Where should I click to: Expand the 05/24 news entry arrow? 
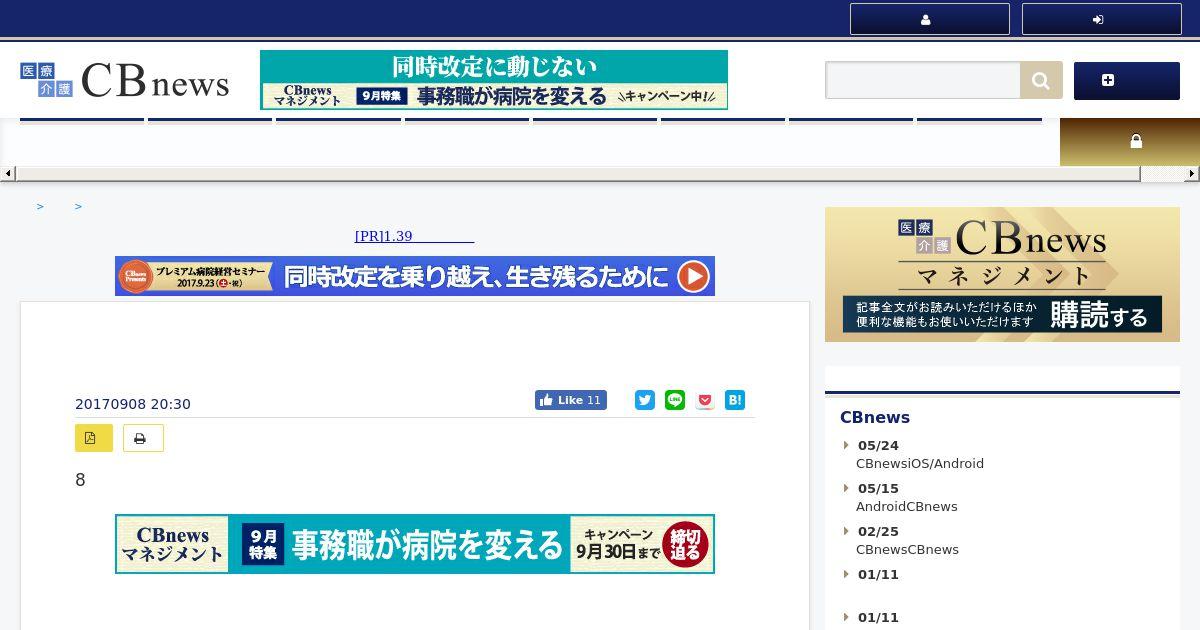[846, 445]
